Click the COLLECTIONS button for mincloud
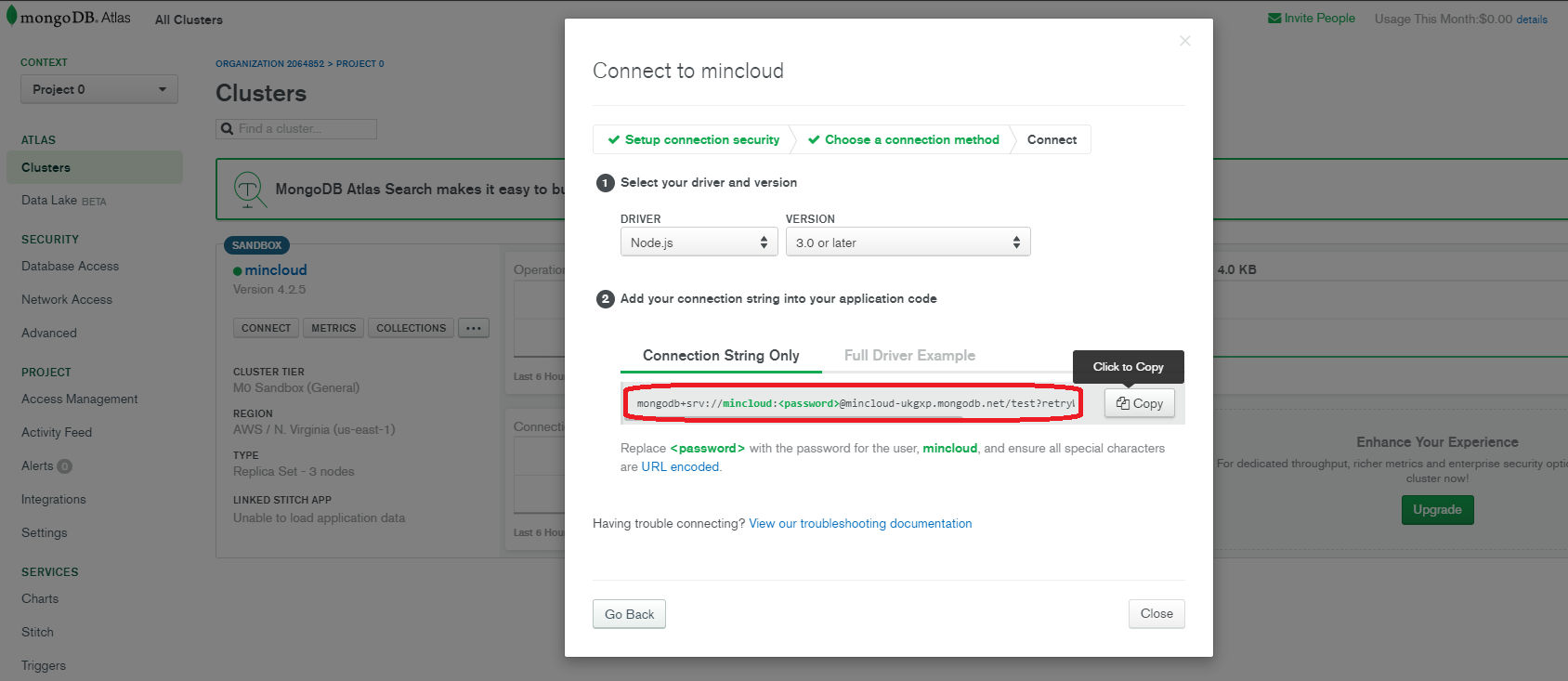Image resolution: width=1568 pixels, height=681 pixels. click(411, 328)
